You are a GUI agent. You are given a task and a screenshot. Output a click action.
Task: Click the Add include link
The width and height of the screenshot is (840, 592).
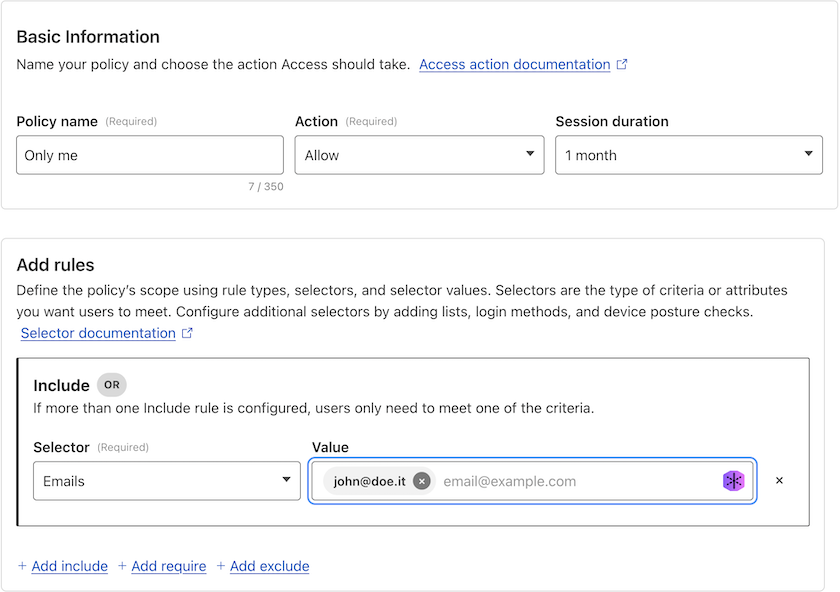pyautogui.click(x=69, y=566)
